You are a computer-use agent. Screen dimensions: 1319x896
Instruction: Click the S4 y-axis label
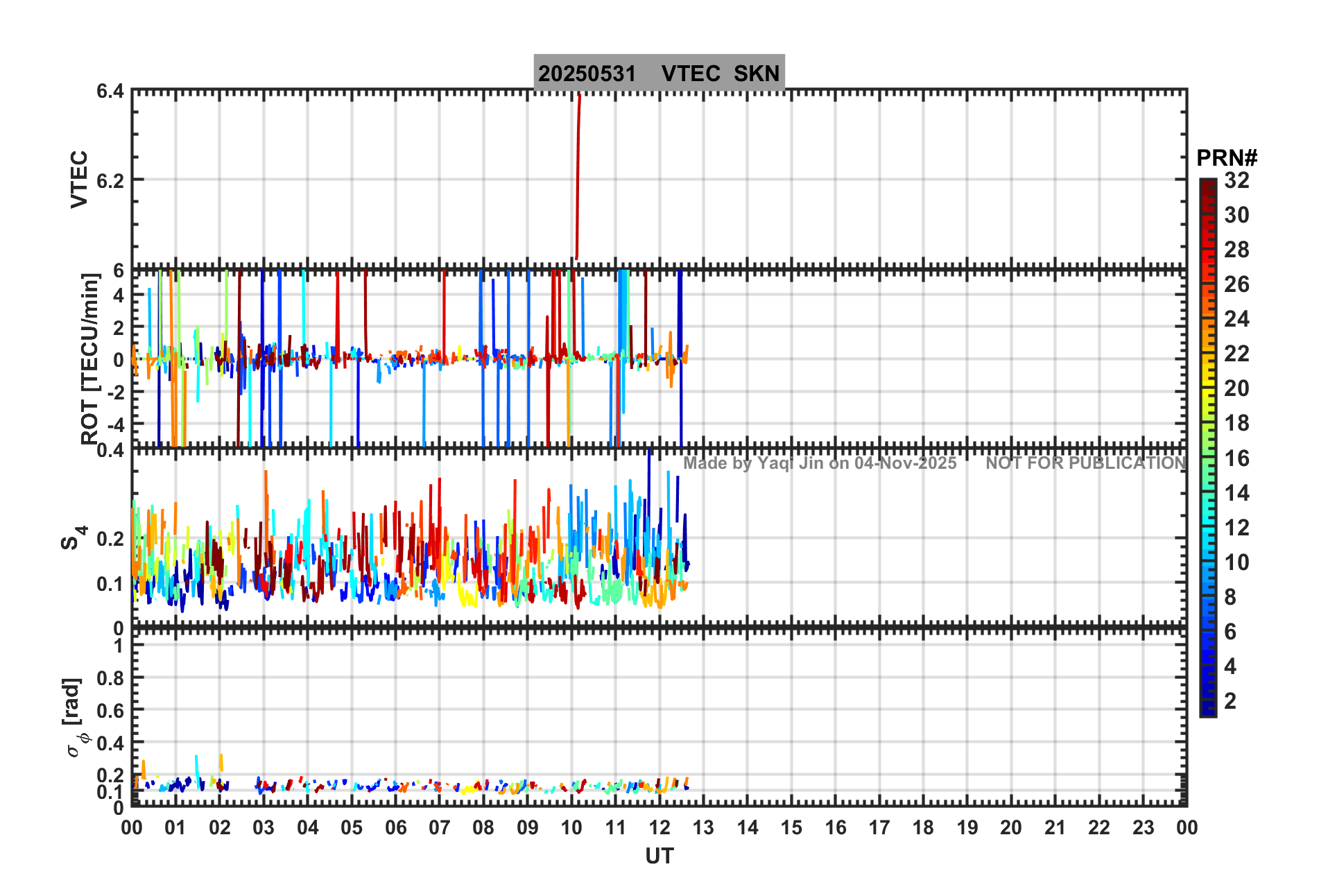(x=73, y=537)
